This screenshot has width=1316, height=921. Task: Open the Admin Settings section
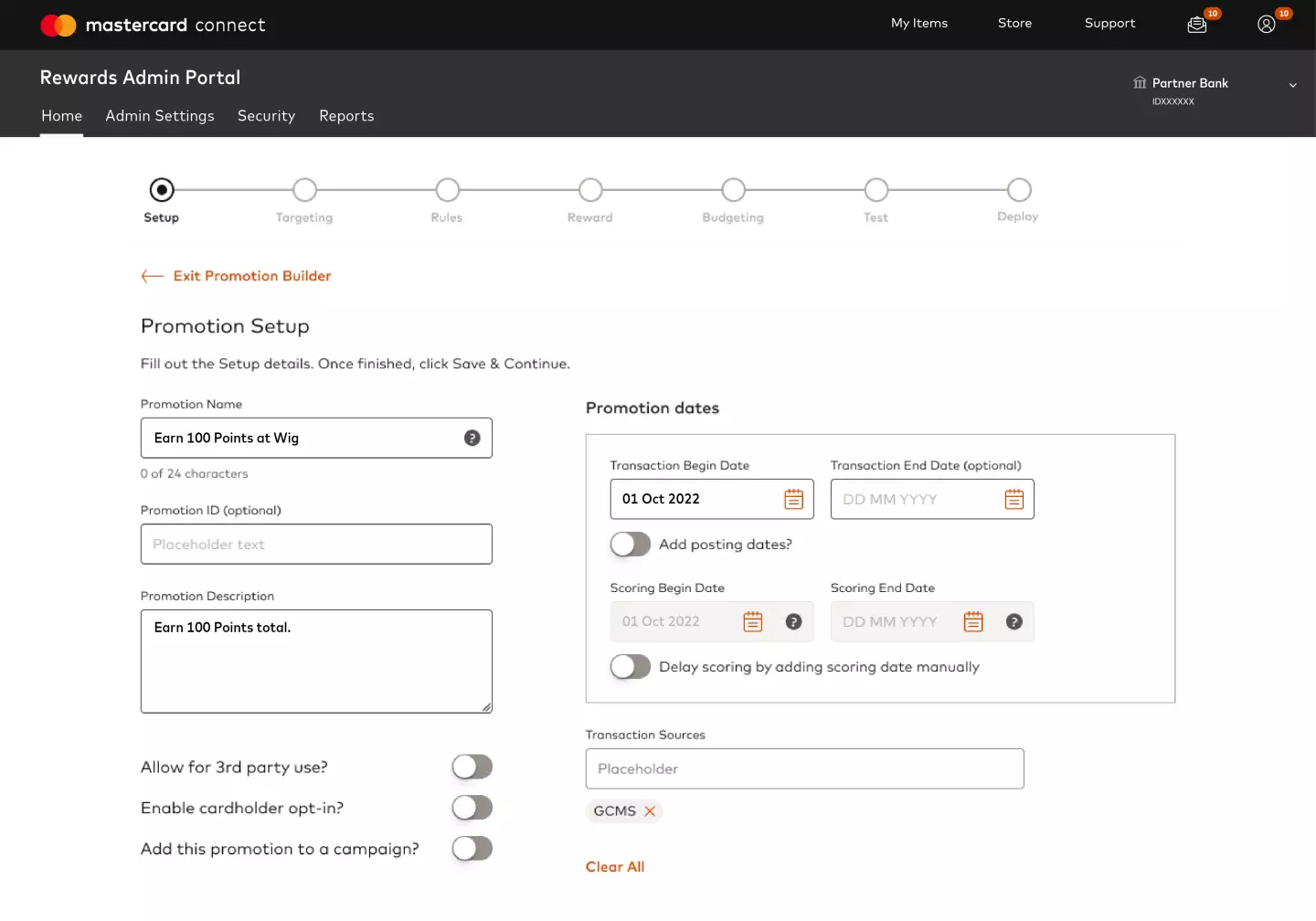point(160,116)
